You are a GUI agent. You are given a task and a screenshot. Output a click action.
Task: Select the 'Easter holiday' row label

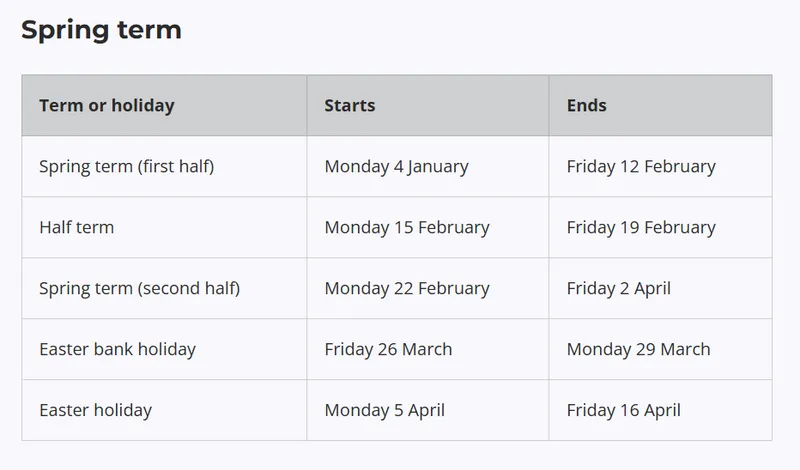pos(95,410)
